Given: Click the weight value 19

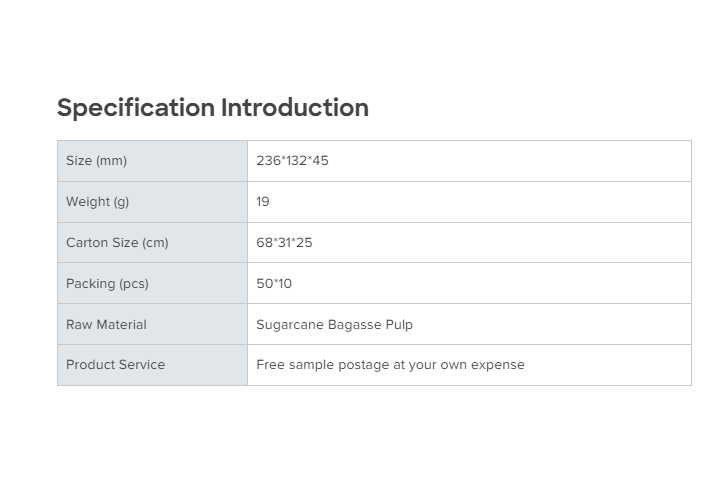Looking at the screenshot, I should (263, 202).
